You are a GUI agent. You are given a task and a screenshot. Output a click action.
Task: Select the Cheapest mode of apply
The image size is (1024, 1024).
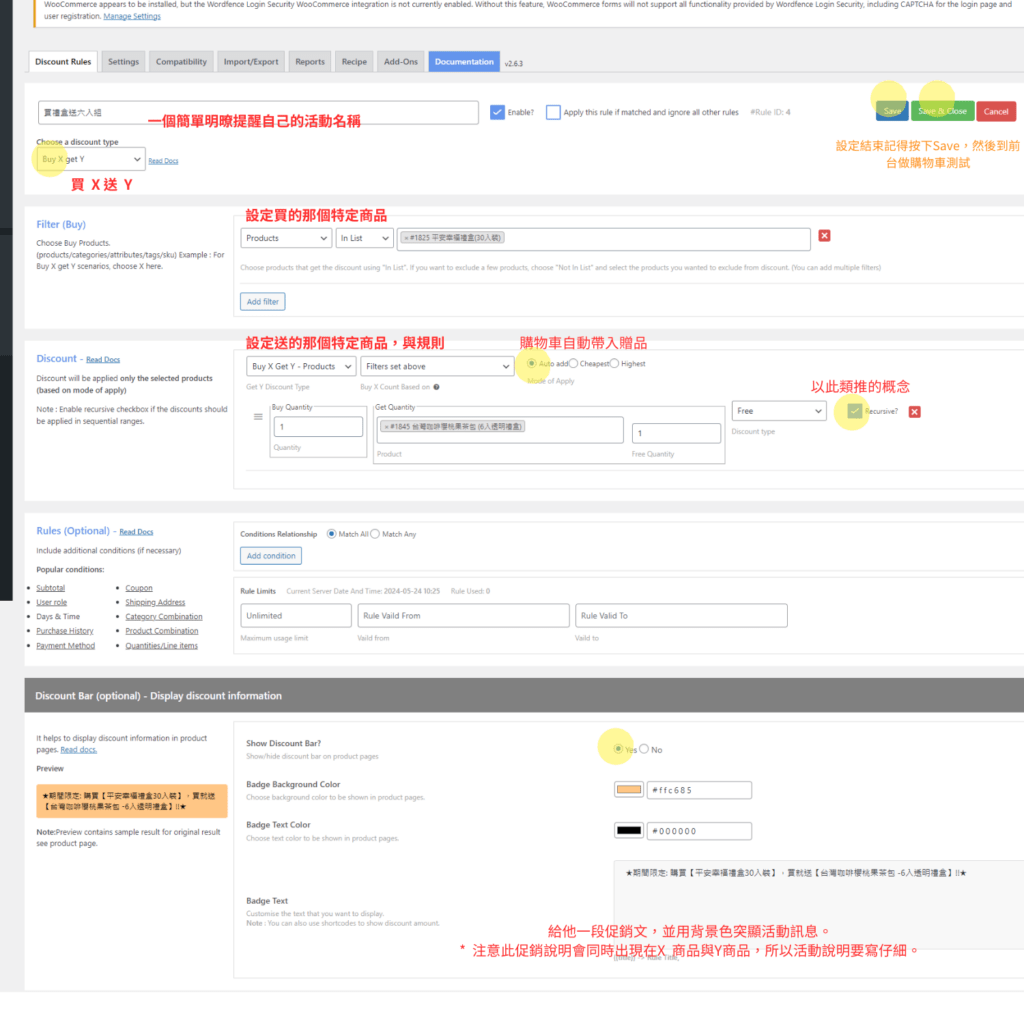[x=573, y=364]
